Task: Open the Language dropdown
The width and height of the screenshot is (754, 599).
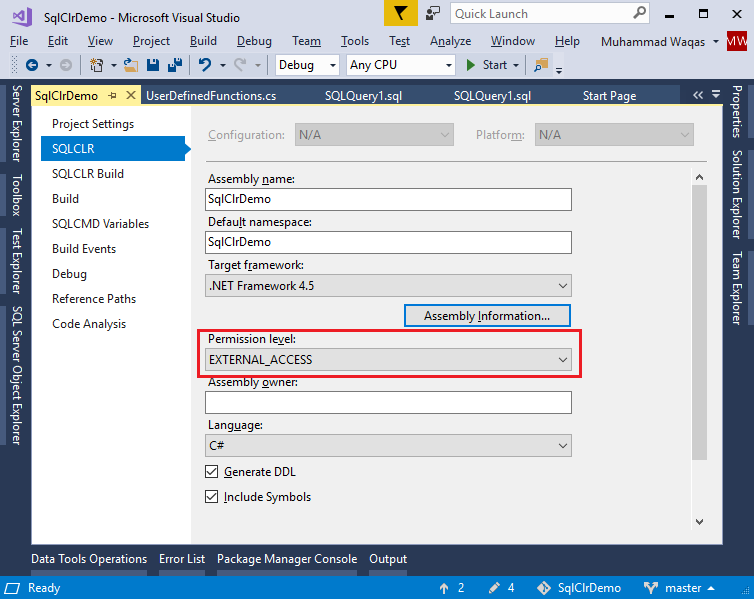Action: coord(388,446)
